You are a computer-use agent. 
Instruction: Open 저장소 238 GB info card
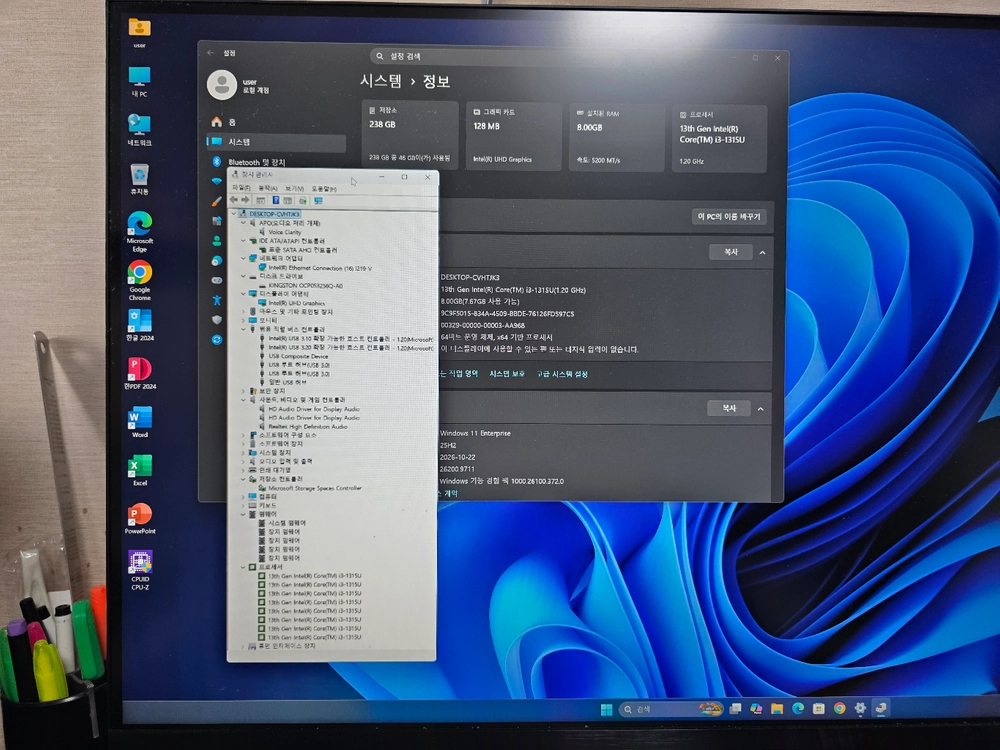point(410,135)
